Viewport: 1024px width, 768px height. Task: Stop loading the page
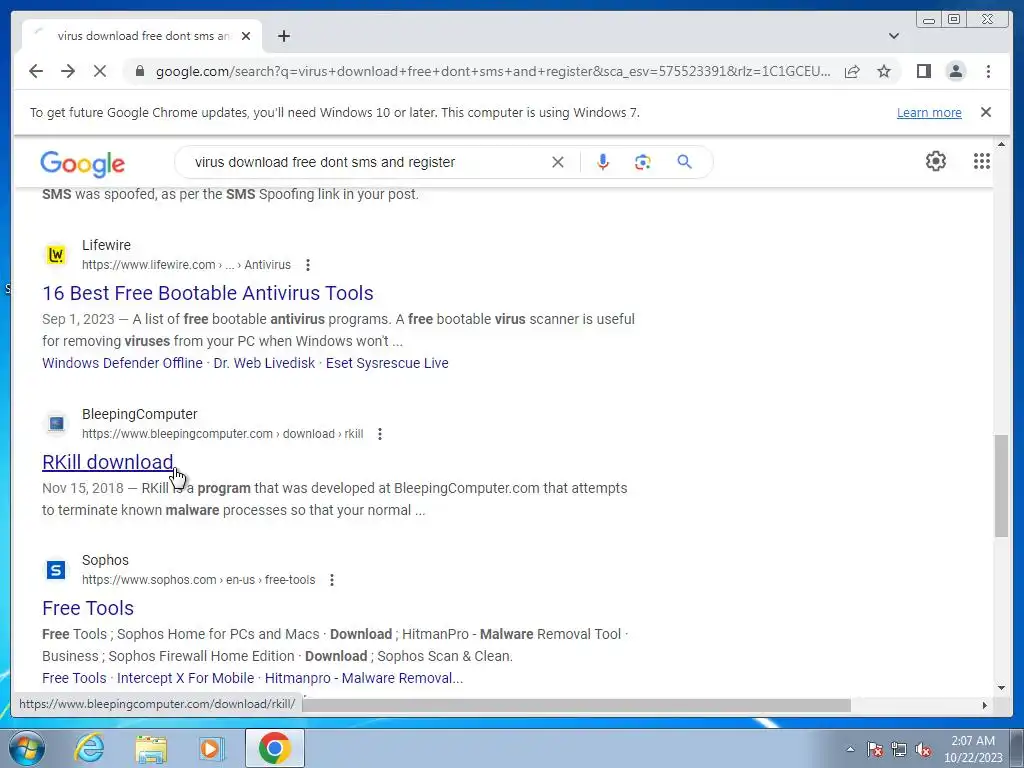click(x=100, y=71)
